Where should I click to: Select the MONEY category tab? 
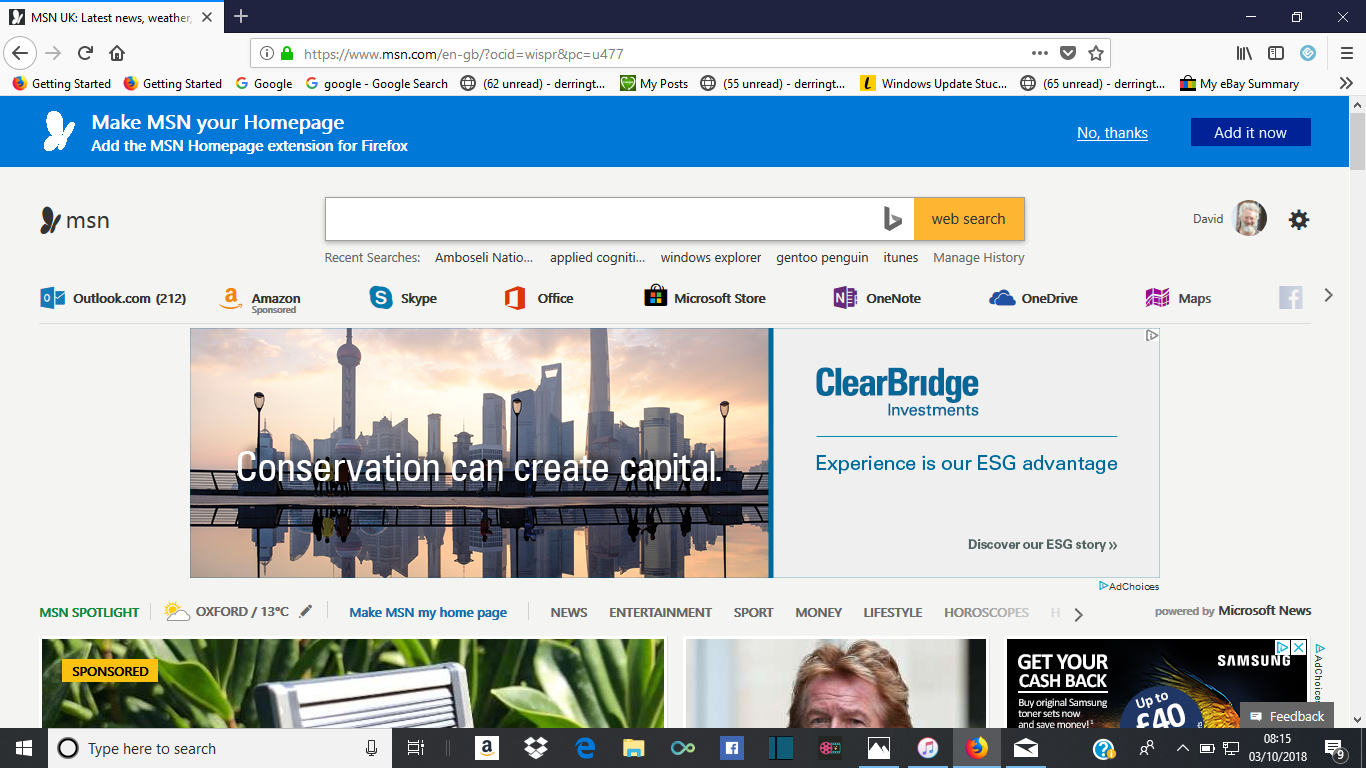pos(818,612)
